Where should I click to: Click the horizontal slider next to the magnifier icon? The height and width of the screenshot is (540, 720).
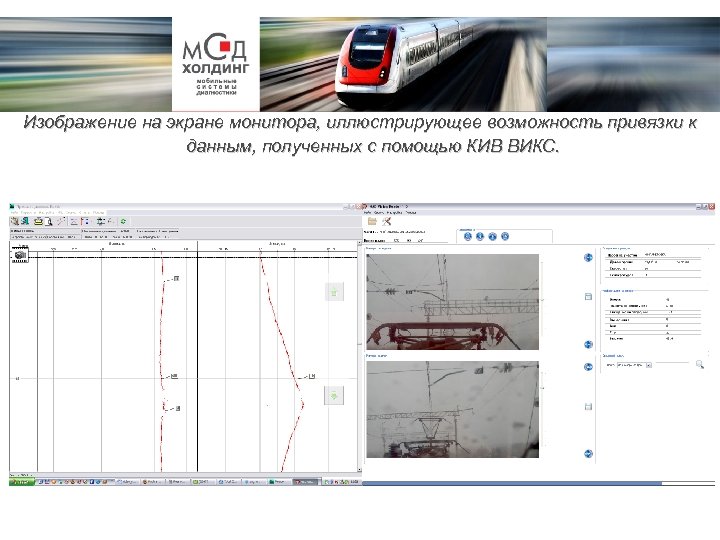click(673, 363)
